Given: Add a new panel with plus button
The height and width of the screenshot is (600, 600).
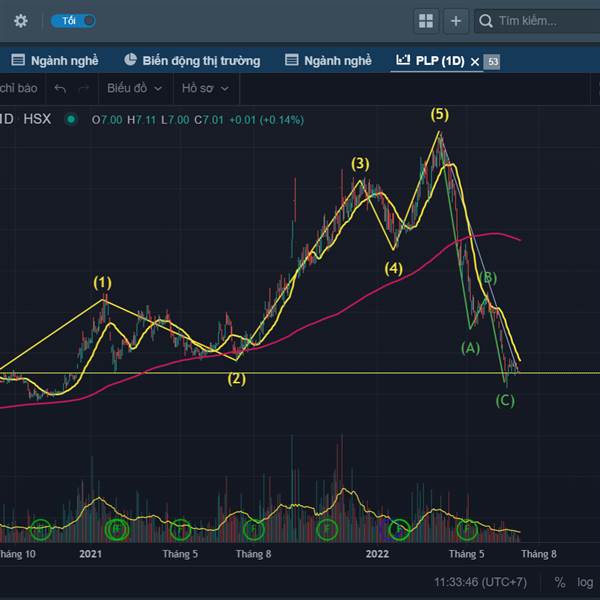Looking at the screenshot, I should 456,21.
